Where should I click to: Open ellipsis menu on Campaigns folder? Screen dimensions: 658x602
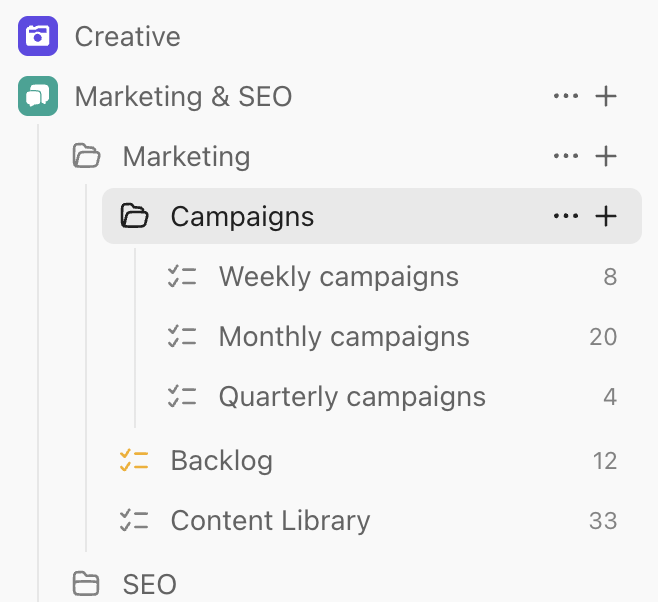(x=566, y=216)
